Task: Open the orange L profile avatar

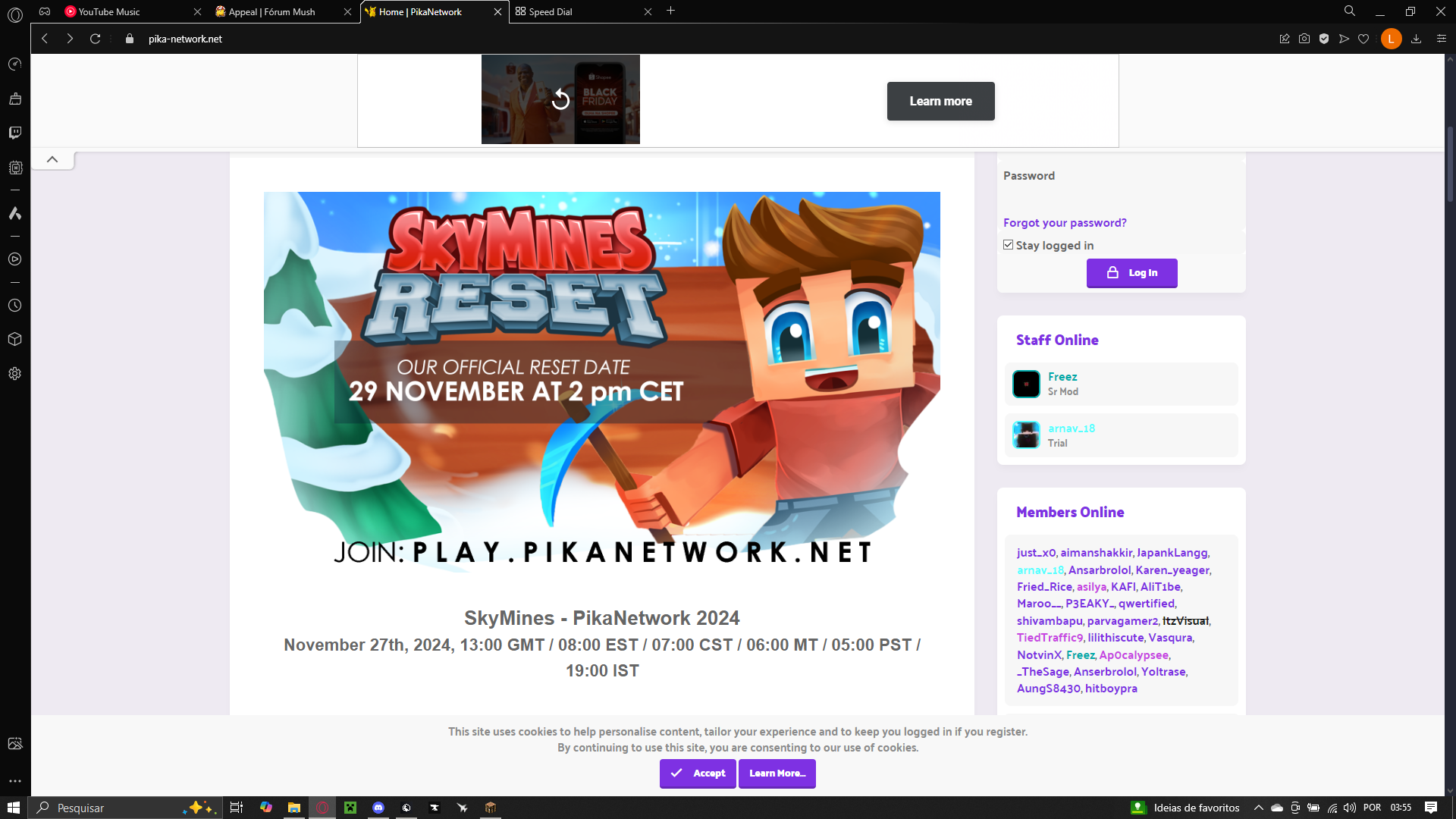Action: coord(1391,39)
